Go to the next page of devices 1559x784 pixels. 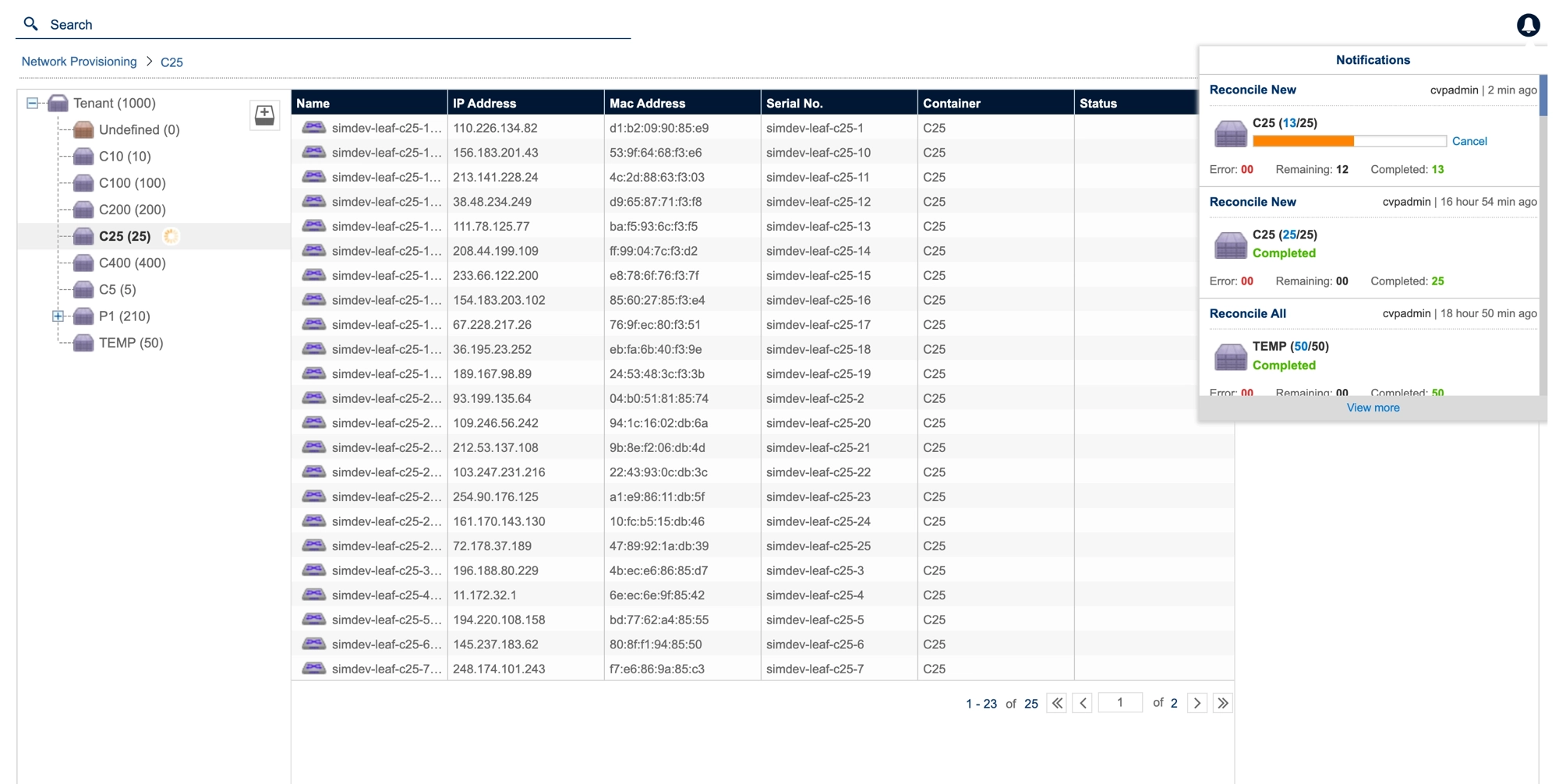pos(1197,703)
